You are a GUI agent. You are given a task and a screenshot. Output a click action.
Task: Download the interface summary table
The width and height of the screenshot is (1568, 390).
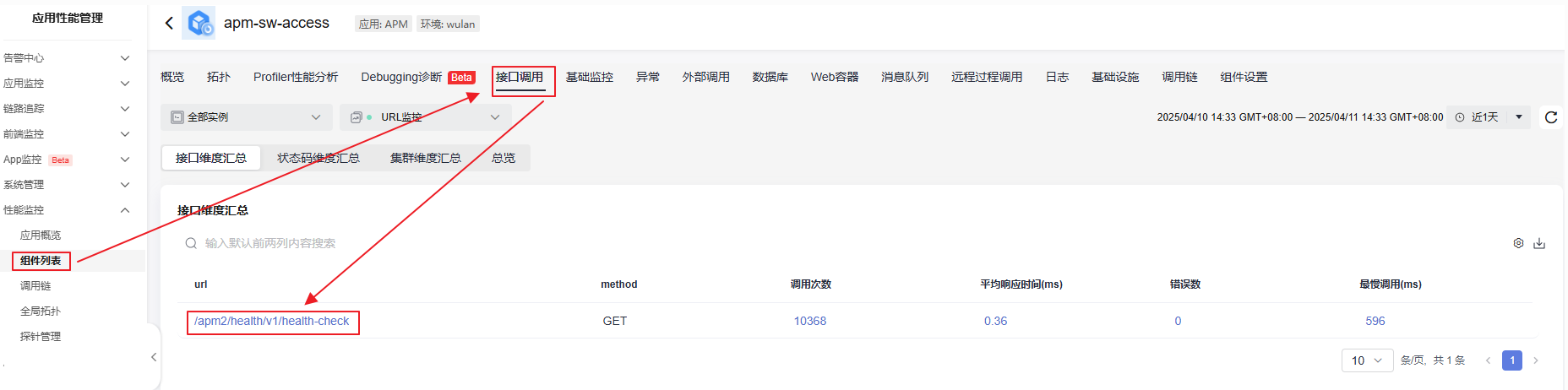click(x=1539, y=243)
